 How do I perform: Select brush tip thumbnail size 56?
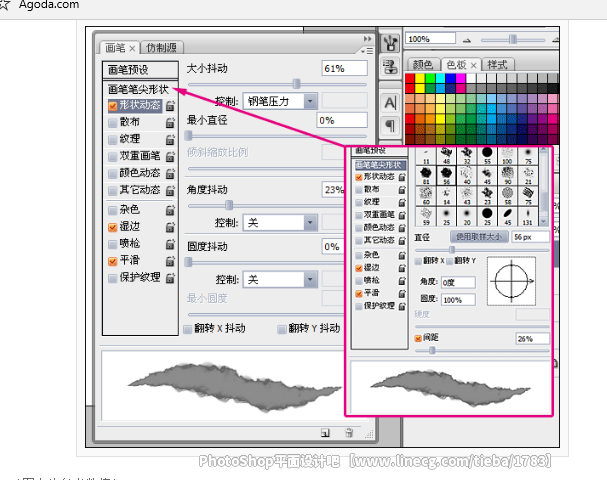pyautogui.click(x=446, y=175)
